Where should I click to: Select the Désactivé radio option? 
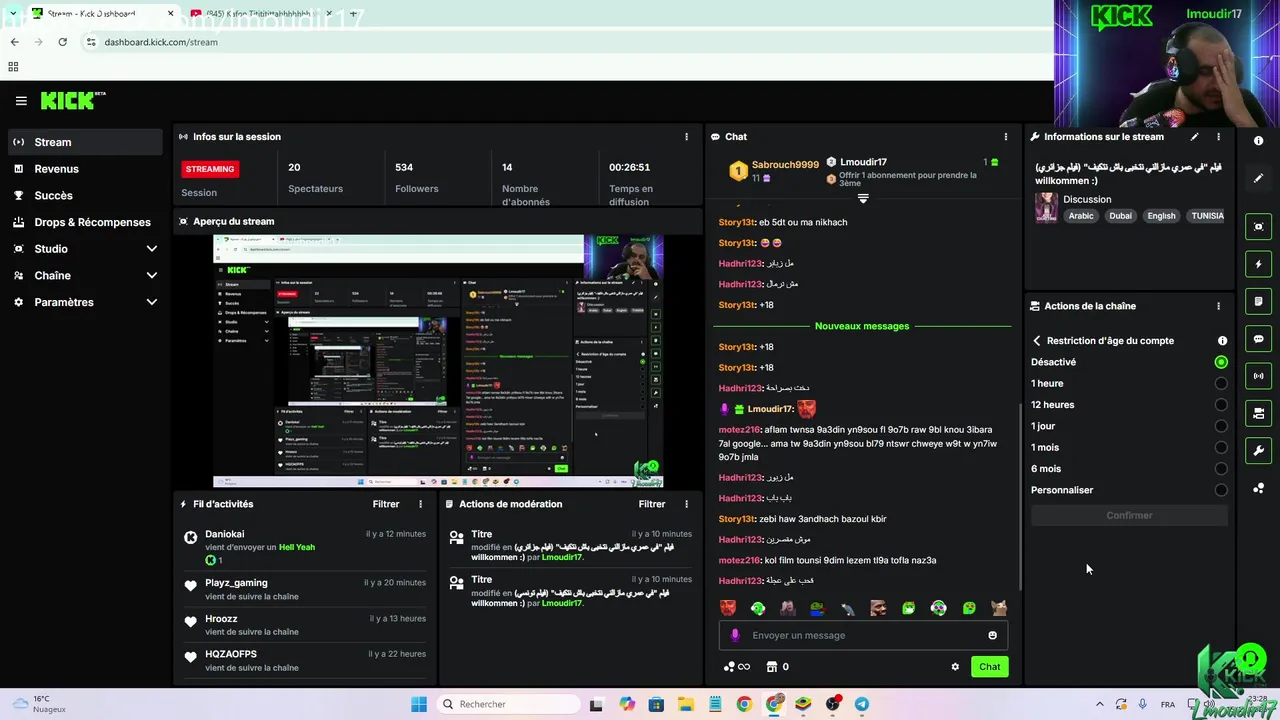[1221, 362]
